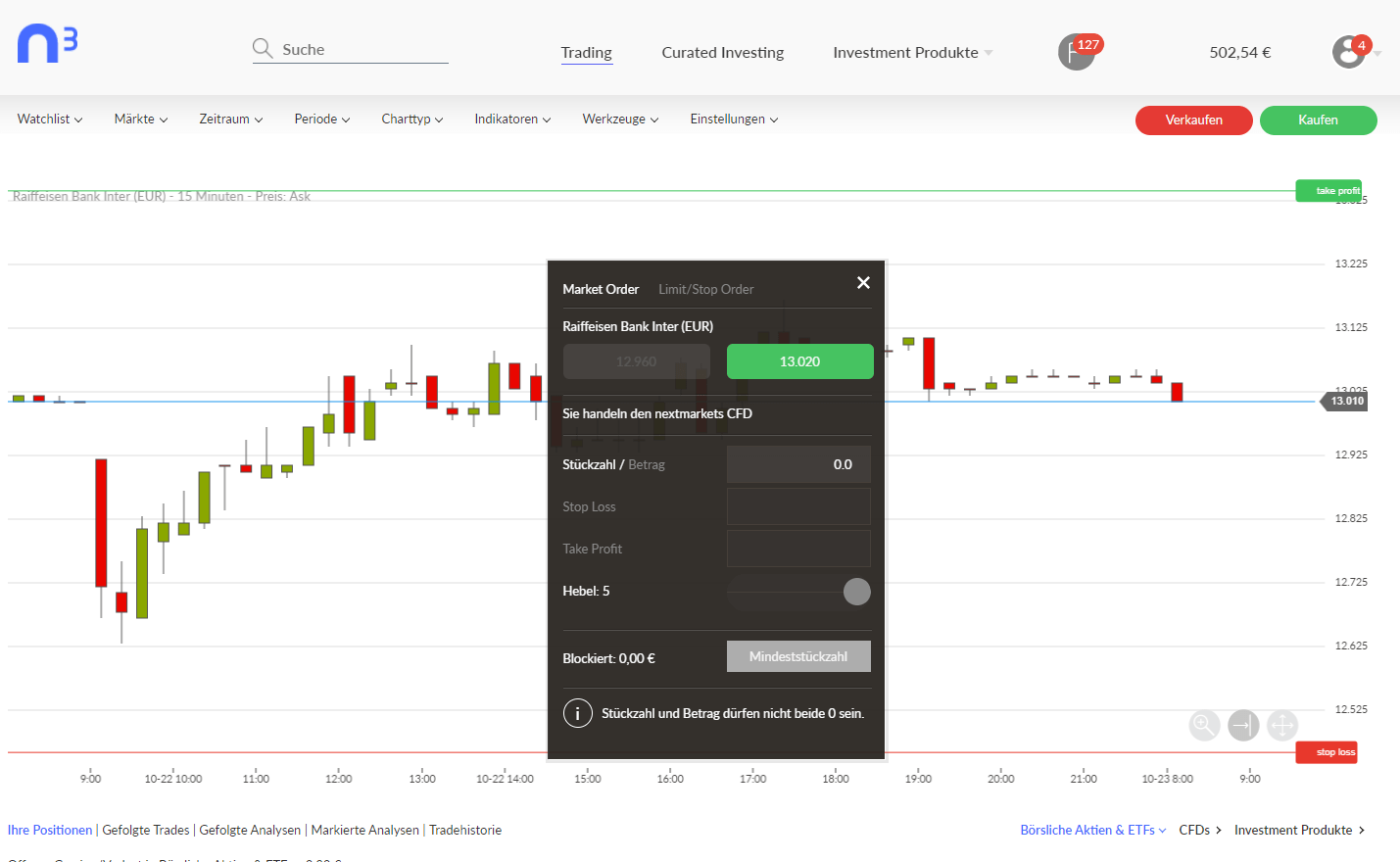Select the 12.960 sell price button
The height and width of the screenshot is (862, 1400).
tap(637, 361)
